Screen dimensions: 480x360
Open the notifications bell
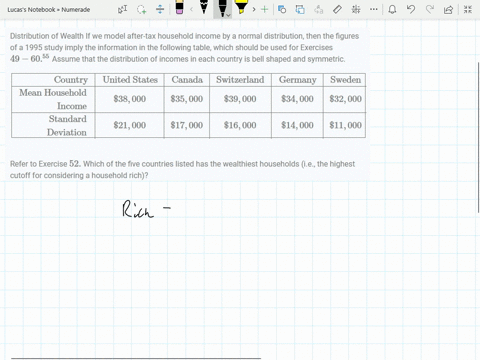tap(392, 9)
